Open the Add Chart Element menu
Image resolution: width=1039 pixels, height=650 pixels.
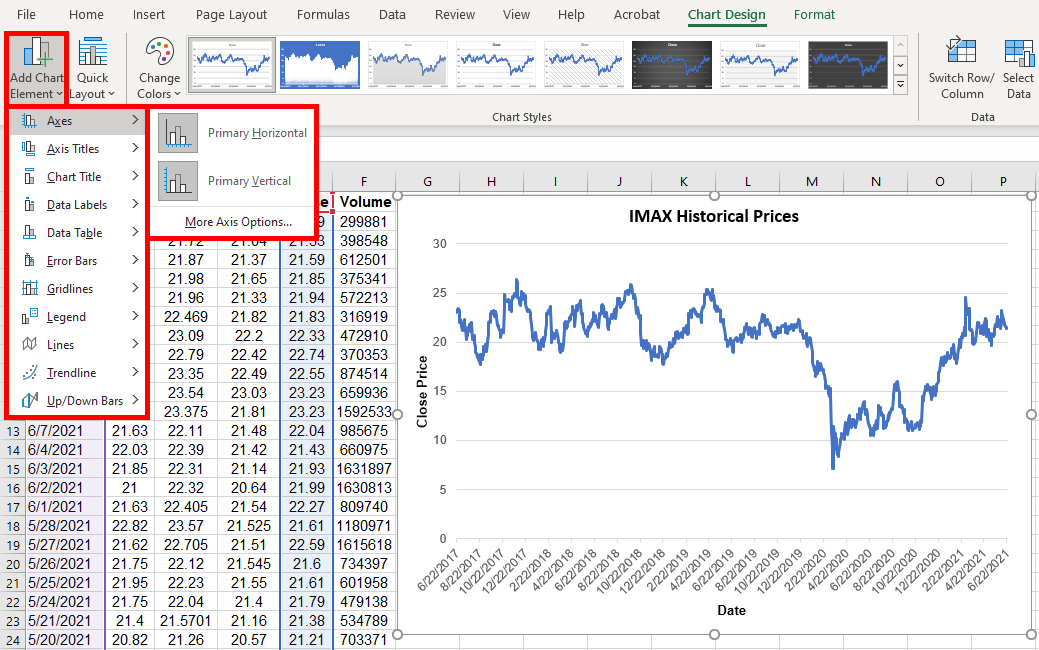click(x=36, y=69)
